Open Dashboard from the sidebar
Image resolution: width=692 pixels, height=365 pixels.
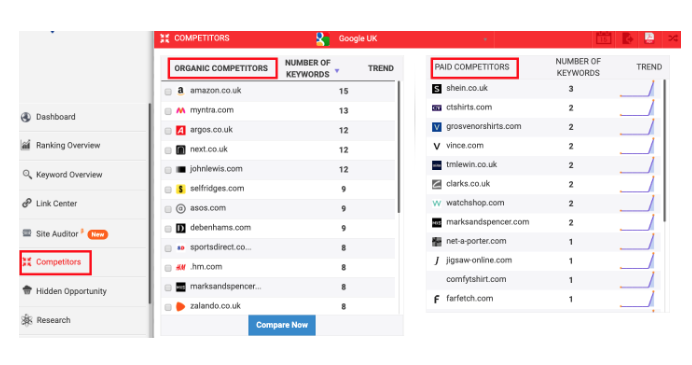point(56,117)
